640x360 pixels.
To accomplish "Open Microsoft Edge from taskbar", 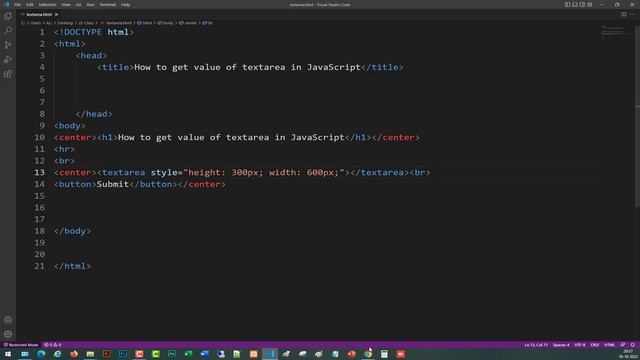I will pyautogui.click(x=41, y=354).
